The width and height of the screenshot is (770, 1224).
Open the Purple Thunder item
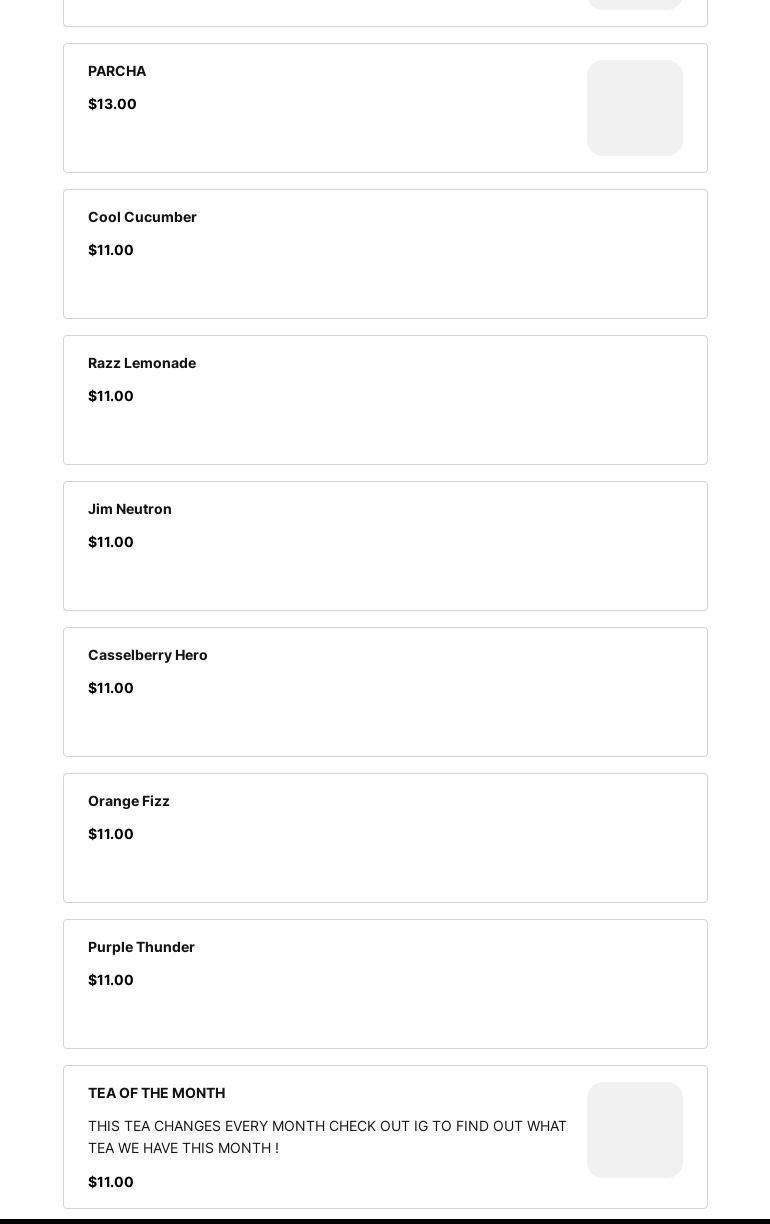pos(141,947)
